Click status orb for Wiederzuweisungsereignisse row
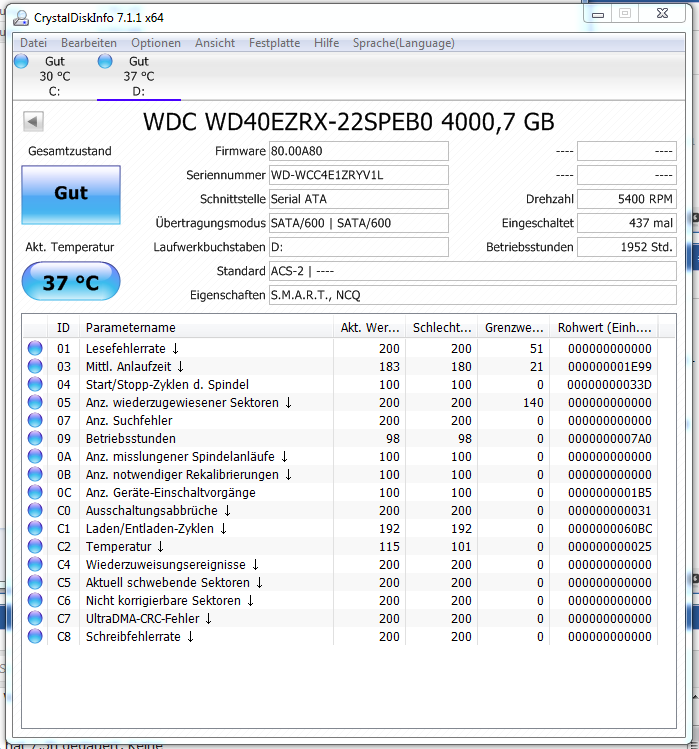The height and width of the screenshot is (749, 699). click(x=35, y=565)
